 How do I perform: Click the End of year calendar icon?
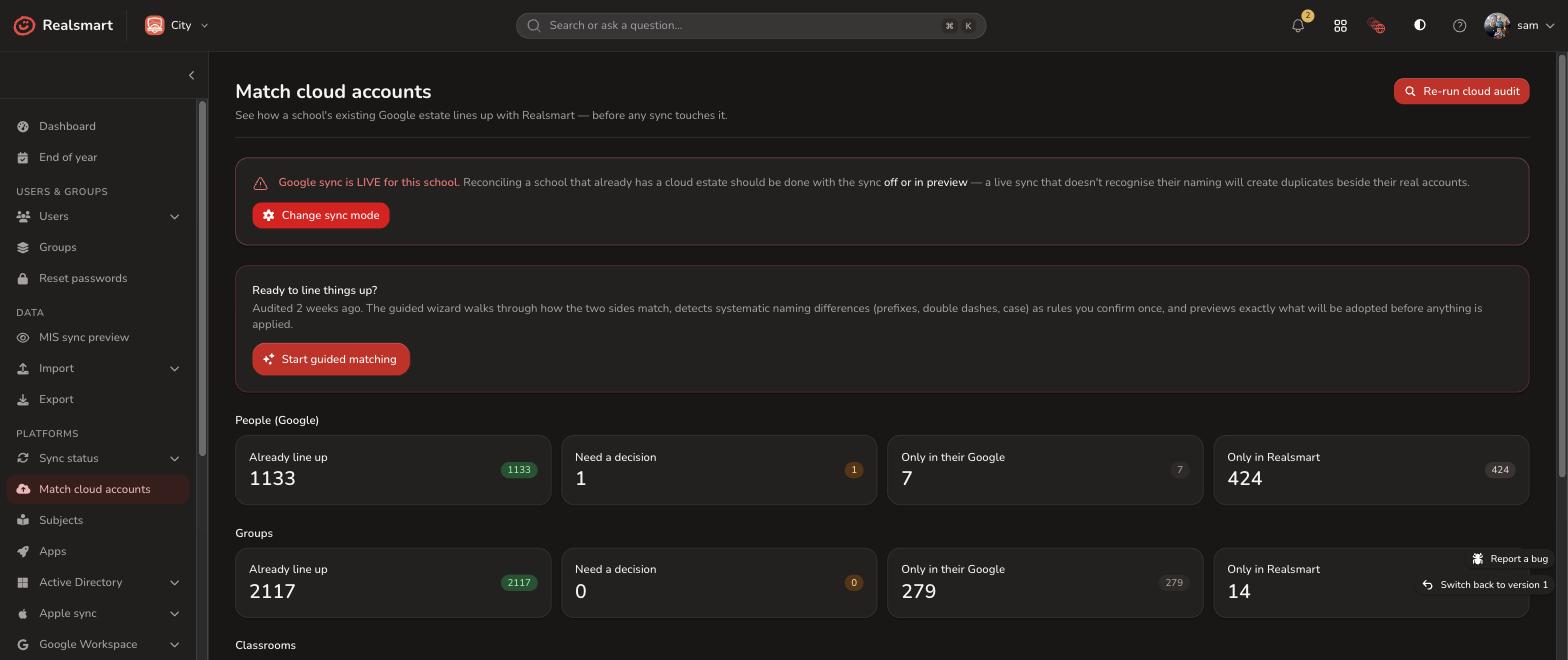point(23,157)
